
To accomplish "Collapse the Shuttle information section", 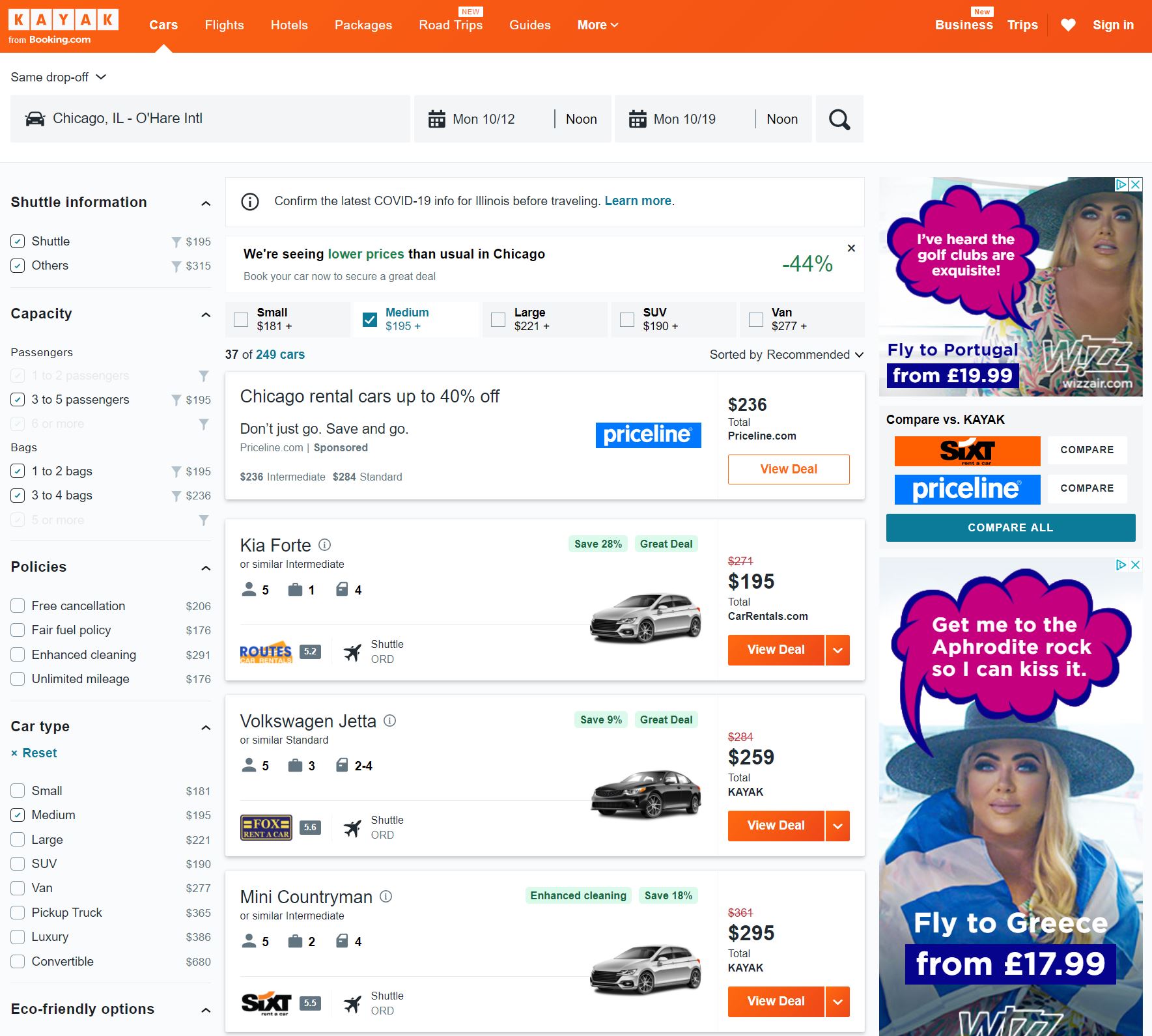I will click(206, 203).
